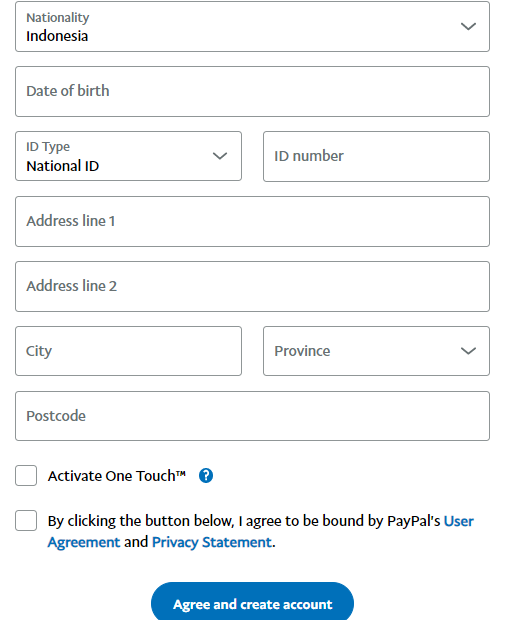Open the One Touch help question-mark icon
This screenshot has height=620, width=508.
pos(206,476)
